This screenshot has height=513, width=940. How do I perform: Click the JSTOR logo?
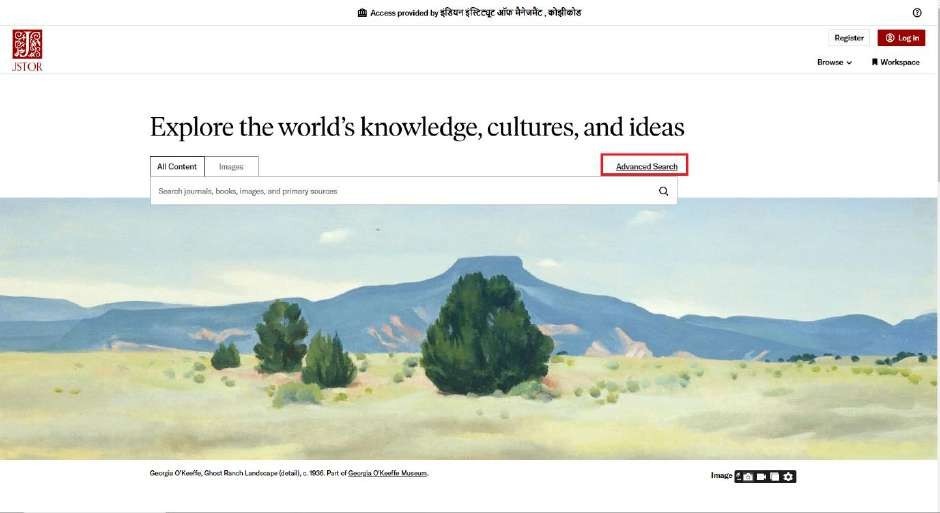27,50
